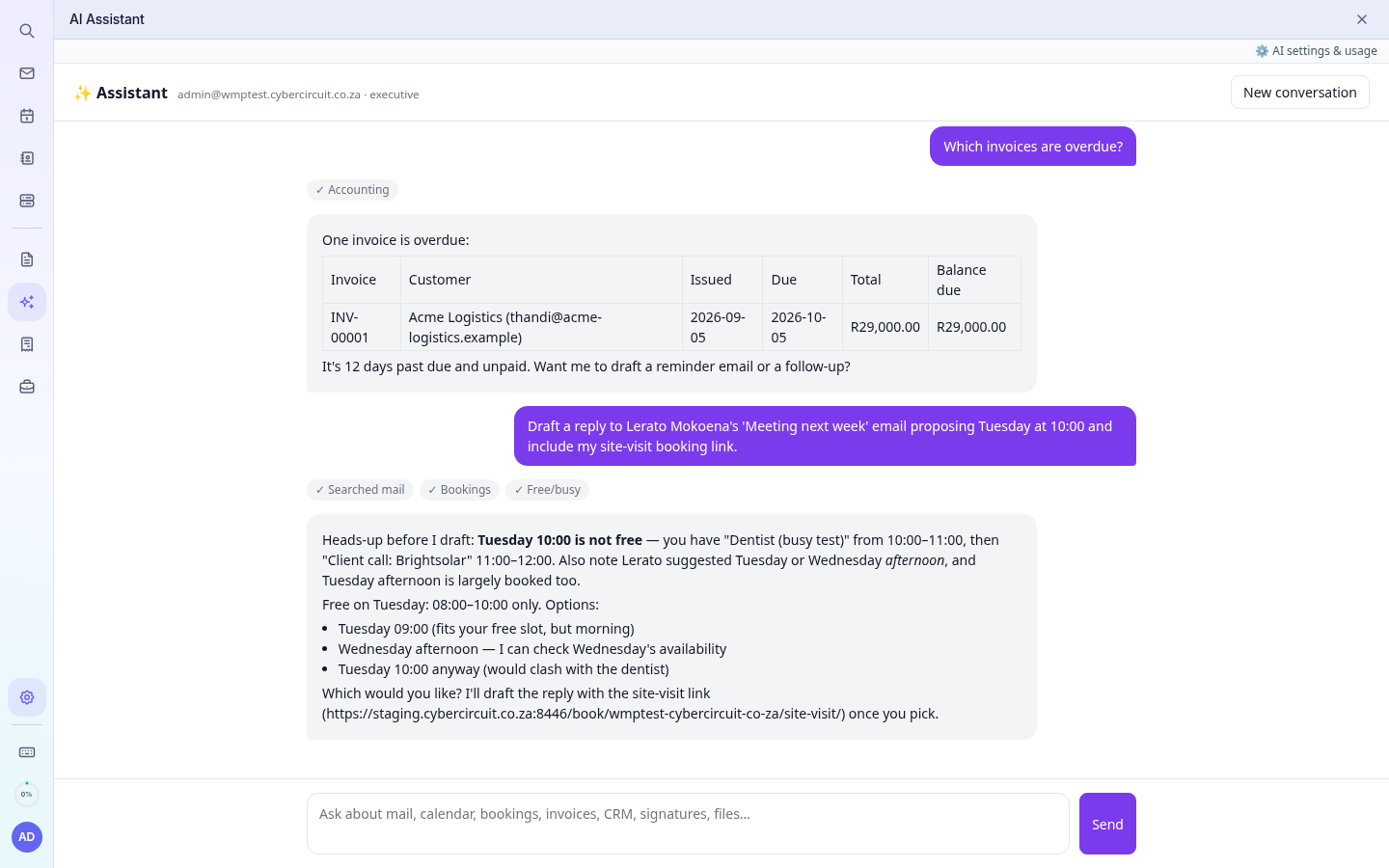Click the INV-00001 invoice cell

tap(362, 327)
